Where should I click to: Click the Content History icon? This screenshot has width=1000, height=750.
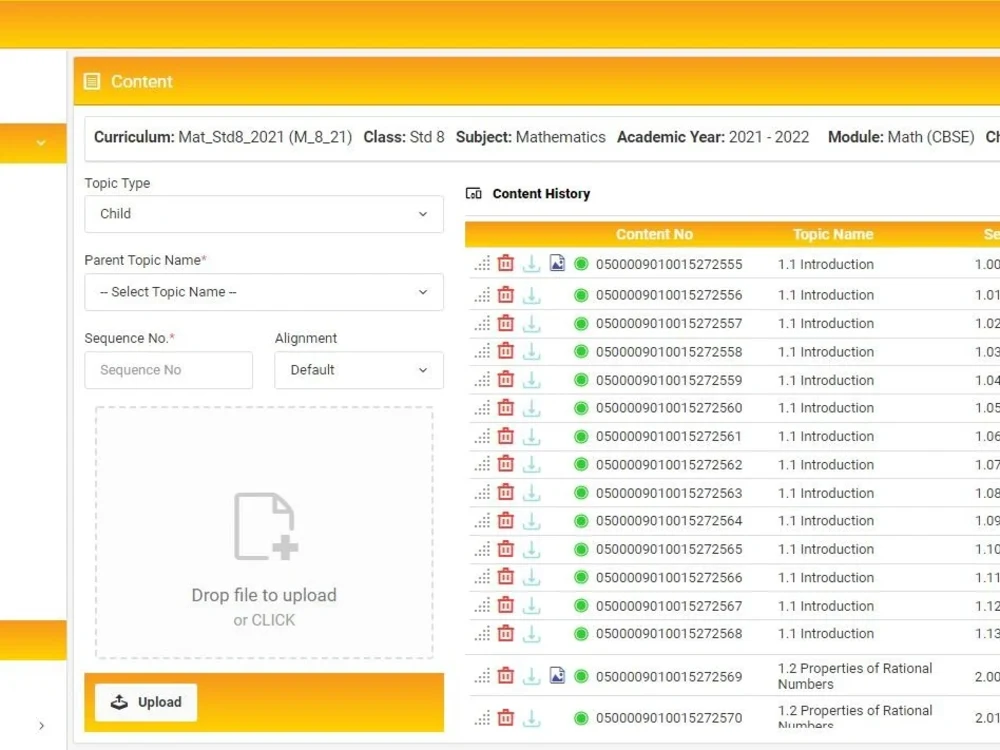tap(474, 193)
